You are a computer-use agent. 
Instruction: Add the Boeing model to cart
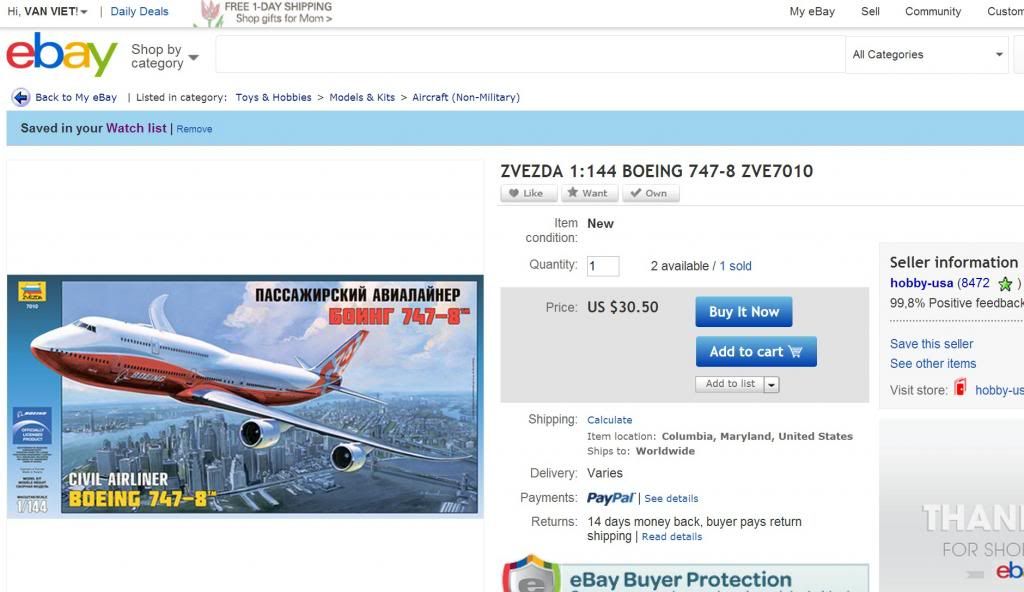[x=756, y=352]
